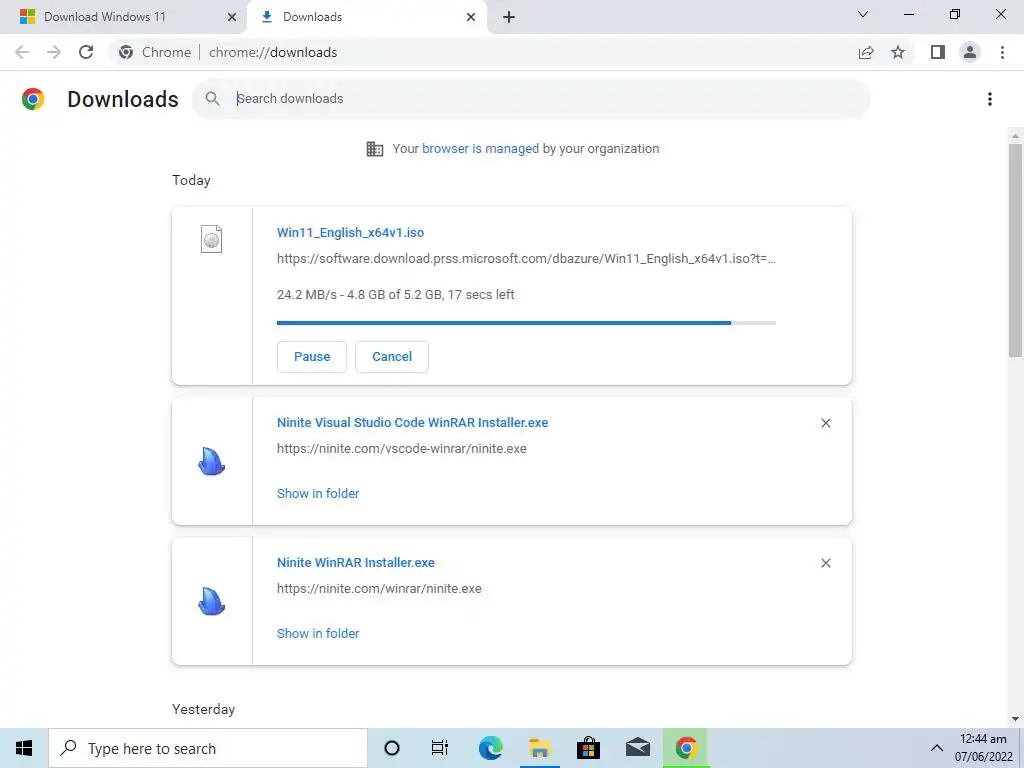Show Ninite WinRAR Installer in folder
Viewport: 1024px width, 768px height.
tap(318, 633)
